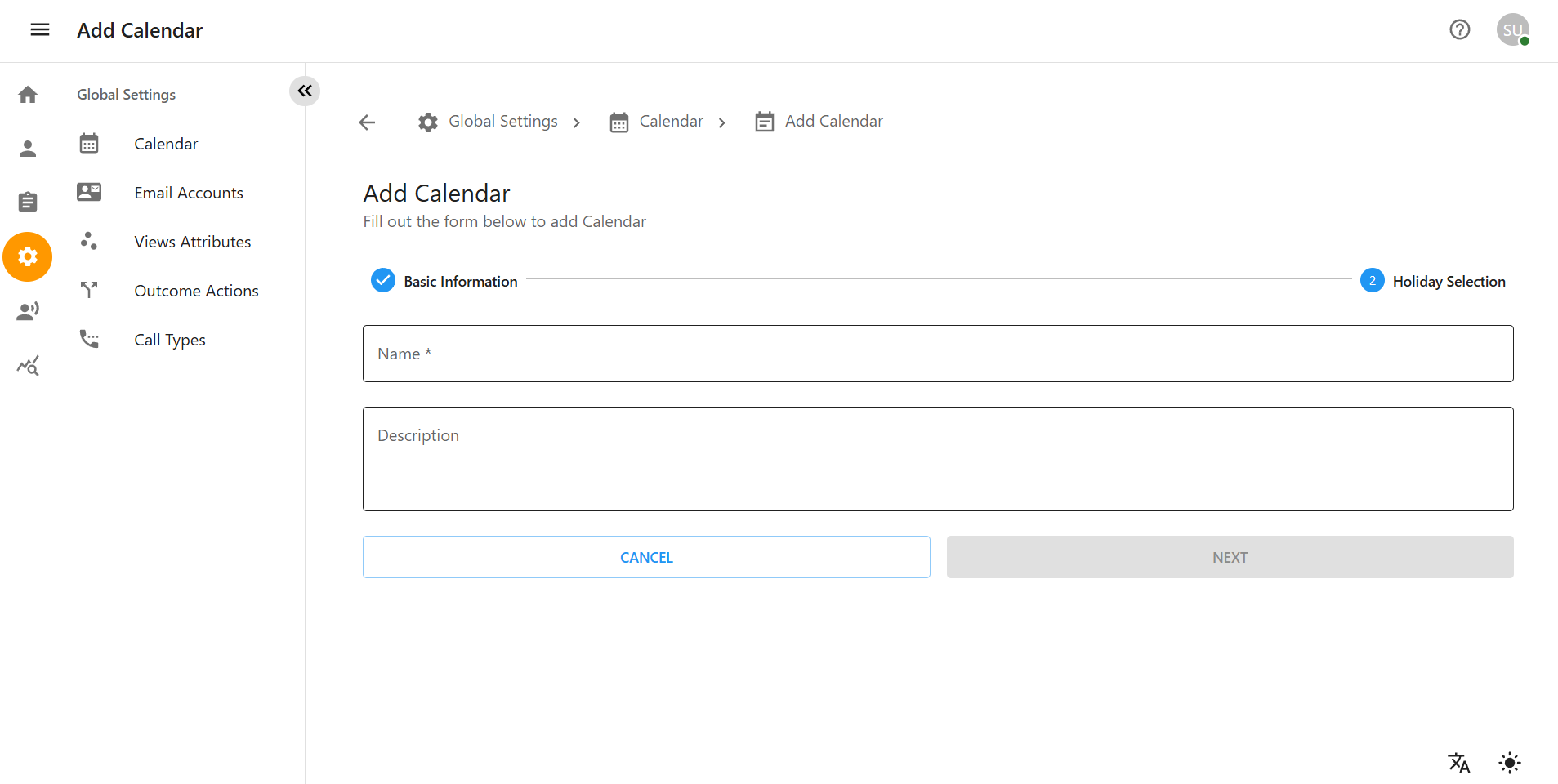Open the SU profile avatar menu
This screenshot has height=784, width=1558.
tap(1512, 29)
